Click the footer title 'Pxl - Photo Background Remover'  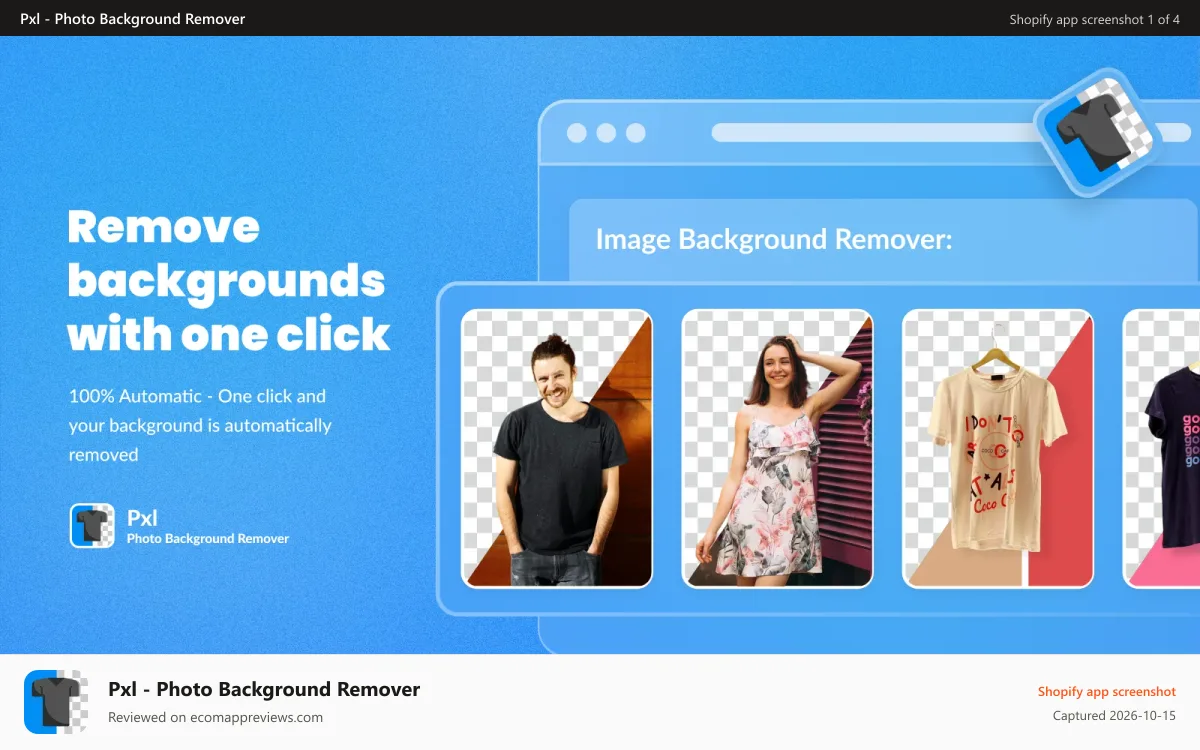[264, 689]
